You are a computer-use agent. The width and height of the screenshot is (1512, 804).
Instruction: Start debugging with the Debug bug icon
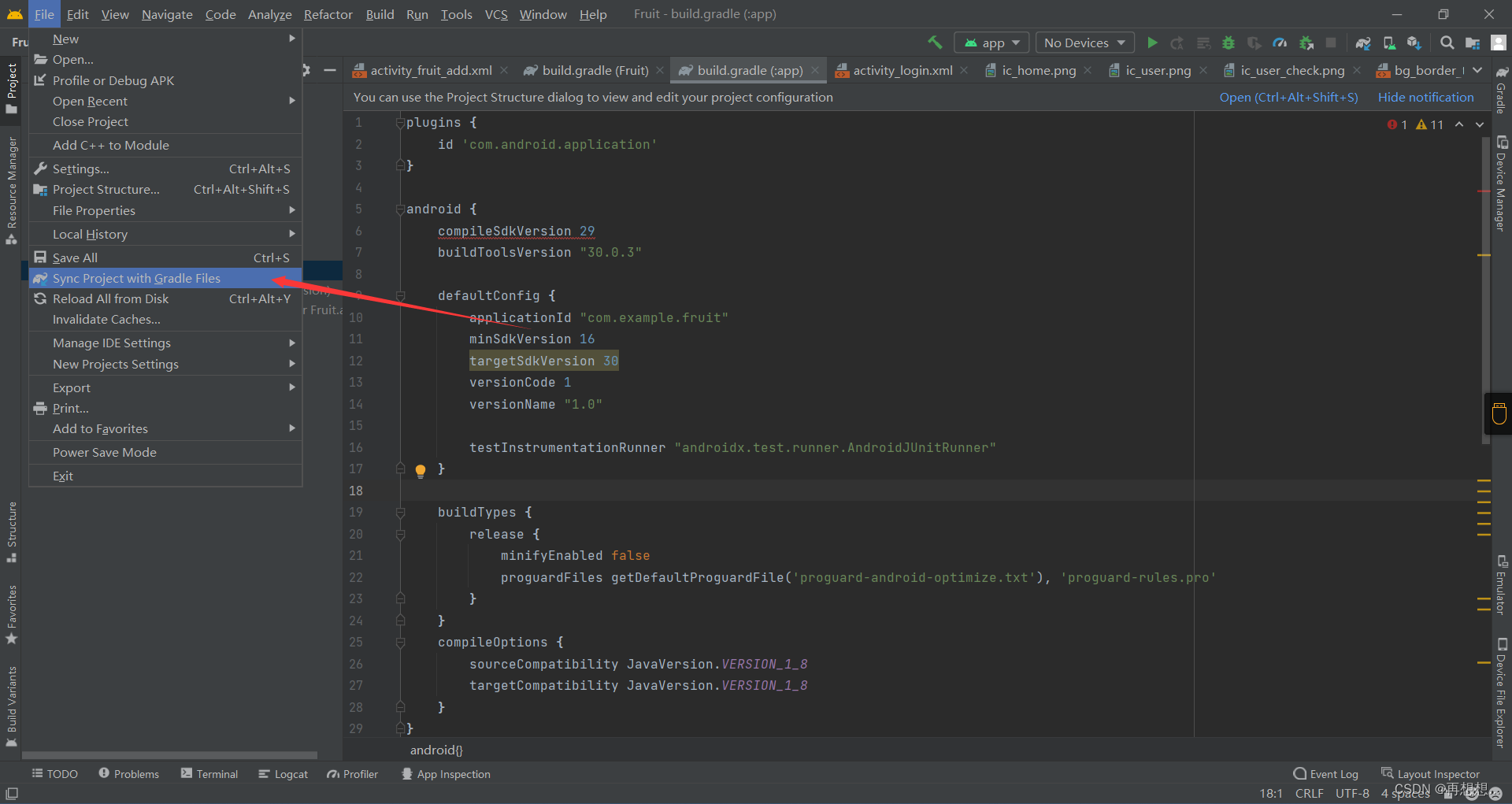click(x=1228, y=42)
